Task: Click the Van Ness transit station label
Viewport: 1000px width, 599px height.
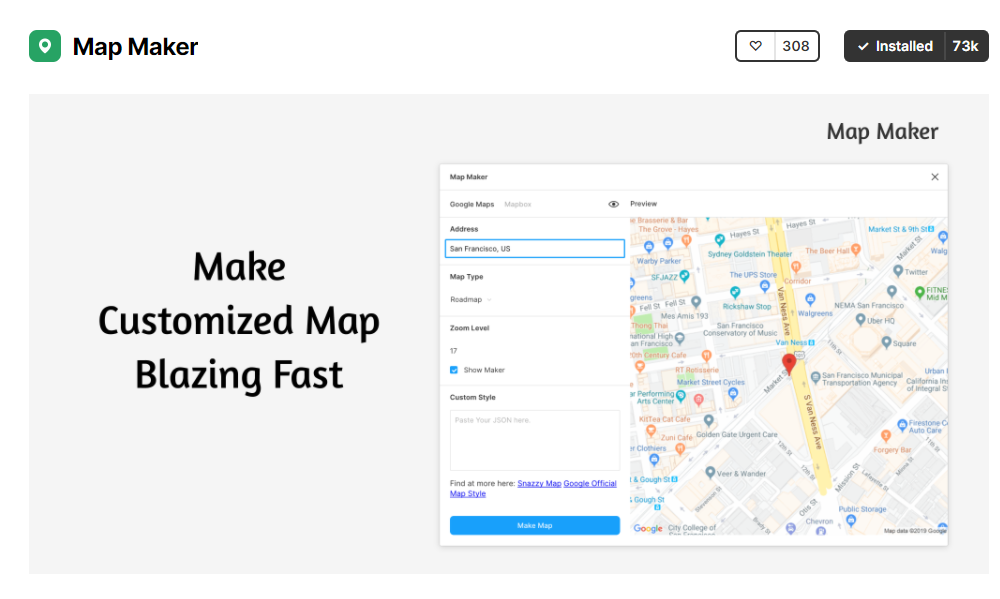Action: point(795,343)
